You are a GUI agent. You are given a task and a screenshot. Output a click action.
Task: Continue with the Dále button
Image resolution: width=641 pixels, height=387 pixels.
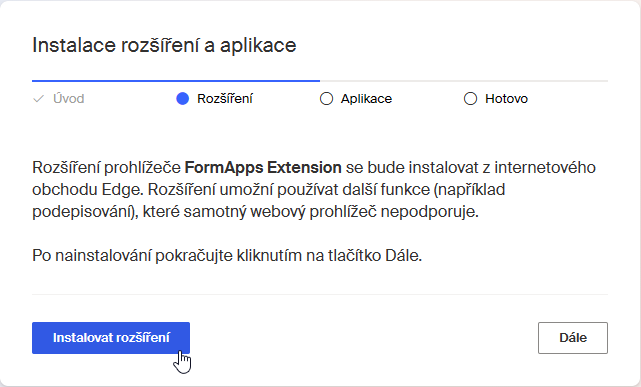click(573, 338)
